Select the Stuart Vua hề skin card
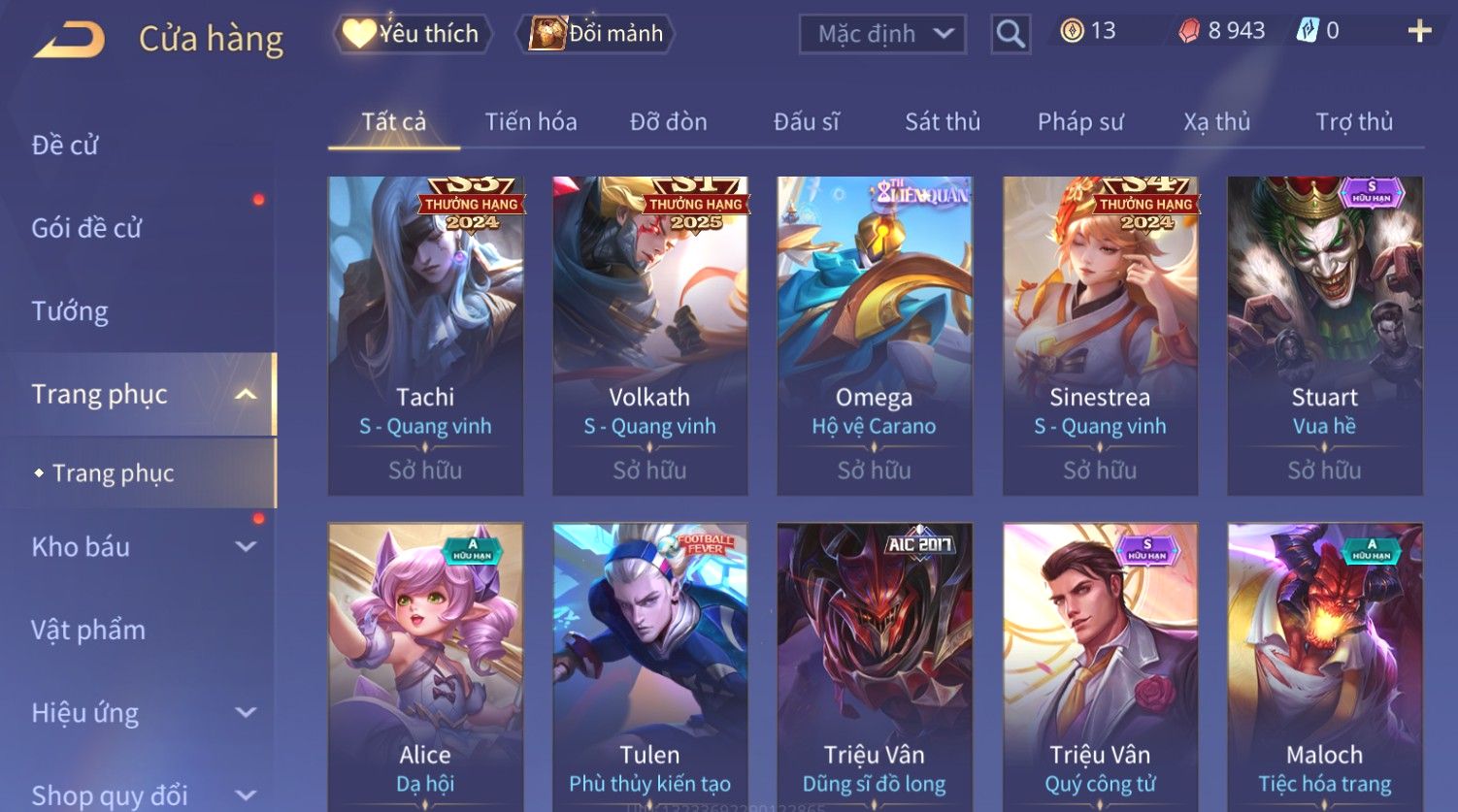This screenshot has height=812, width=1458. click(x=1324, y=336)
